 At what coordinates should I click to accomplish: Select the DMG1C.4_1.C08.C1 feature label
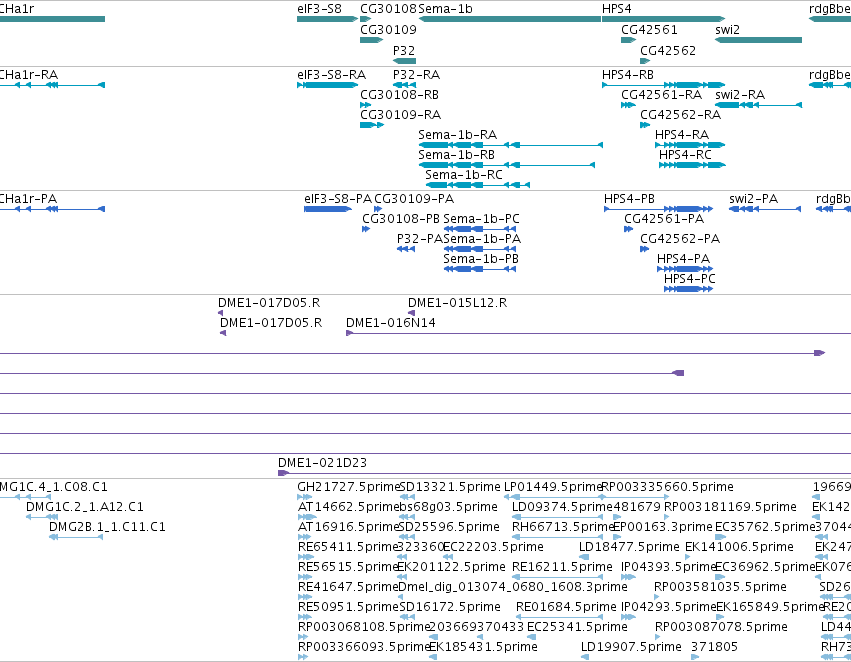(x=54, y=487)
